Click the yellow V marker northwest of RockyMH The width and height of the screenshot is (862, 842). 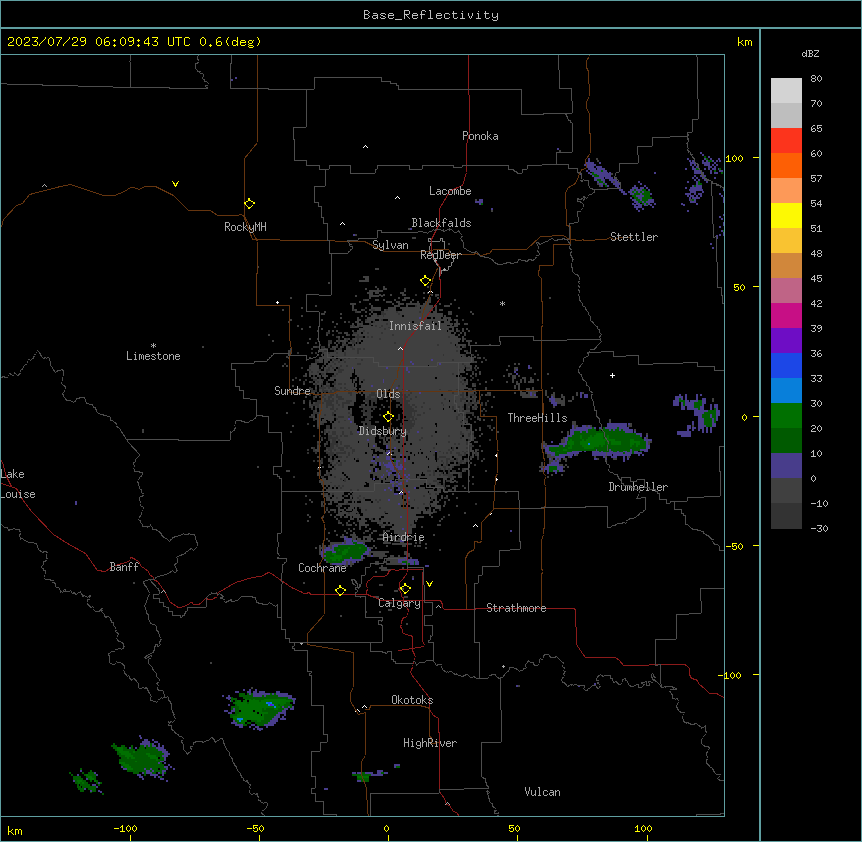[x=175, y=184]
